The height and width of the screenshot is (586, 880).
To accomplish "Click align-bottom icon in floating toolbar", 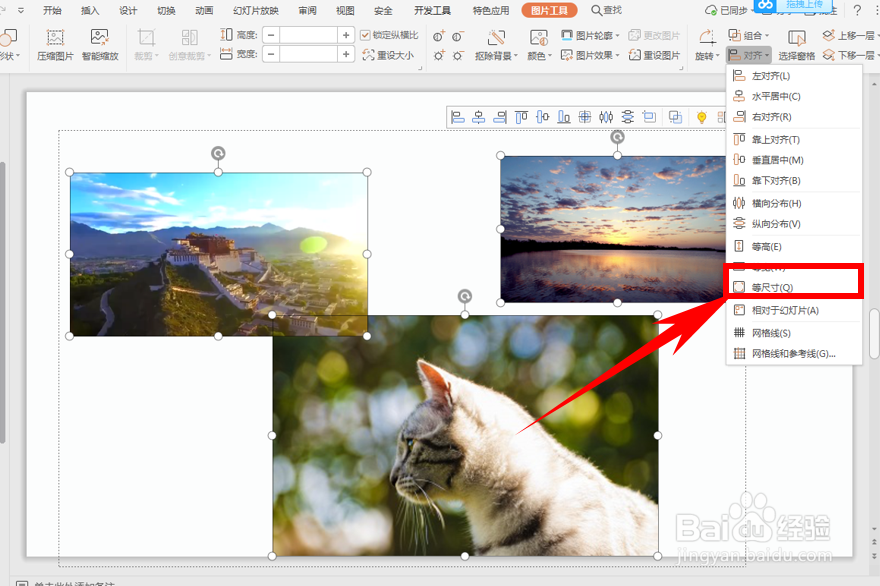I will point(564,117).
